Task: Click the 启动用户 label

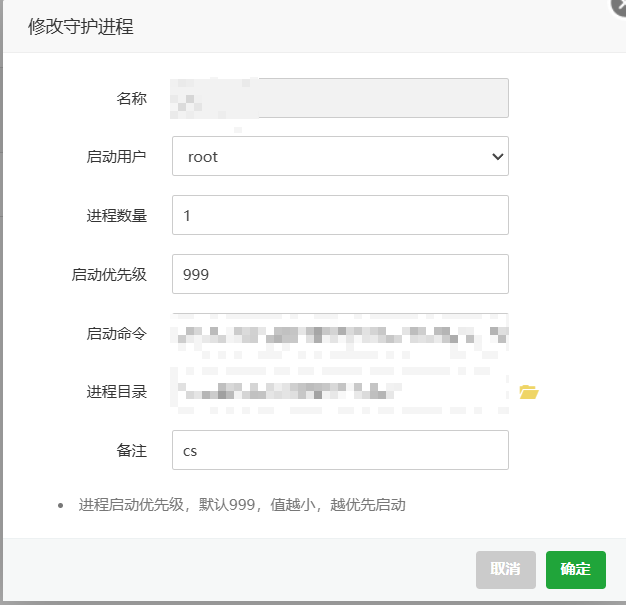Action: (117, 157)
